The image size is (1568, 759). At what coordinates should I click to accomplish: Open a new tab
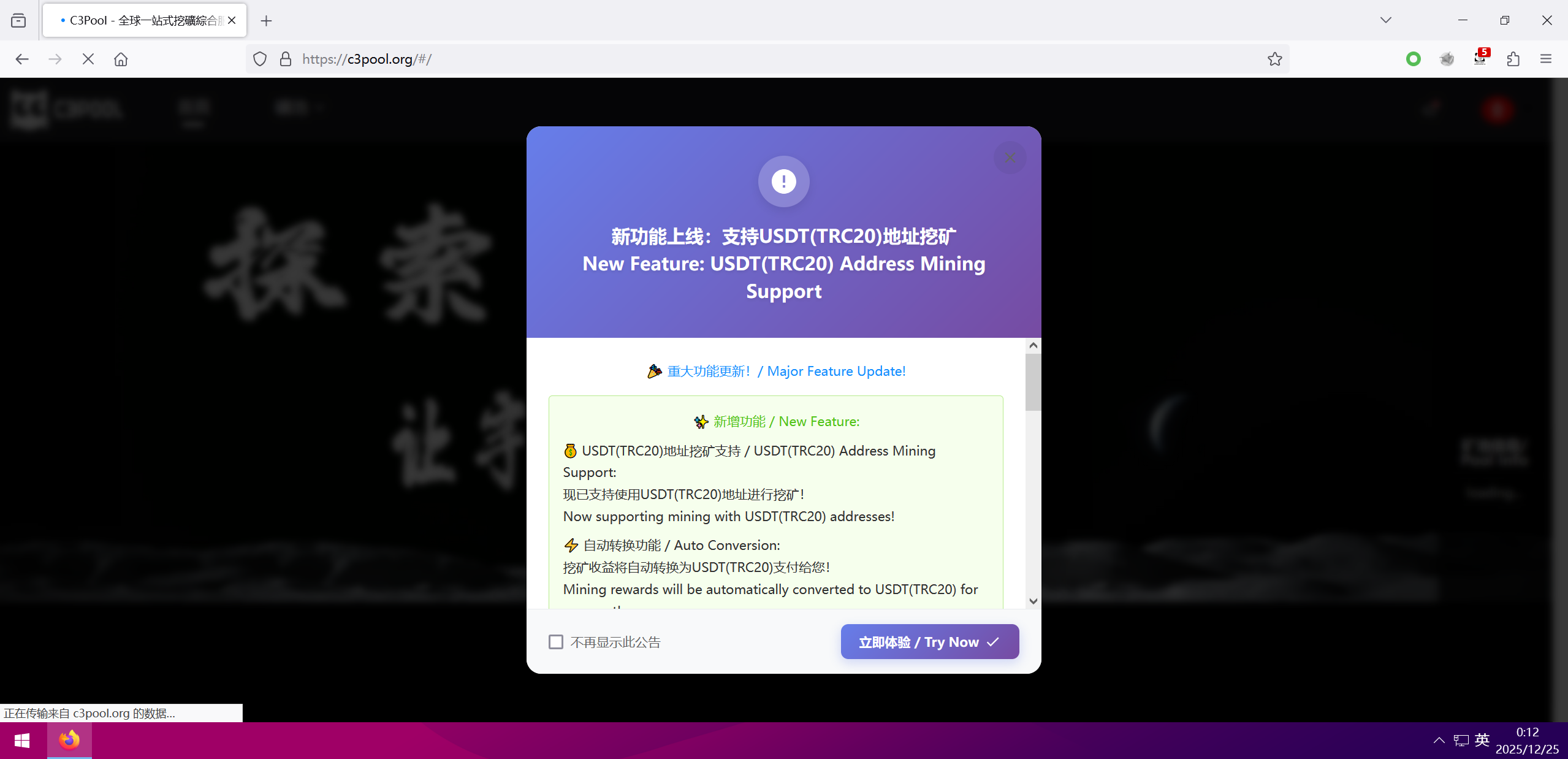point(266,20)
